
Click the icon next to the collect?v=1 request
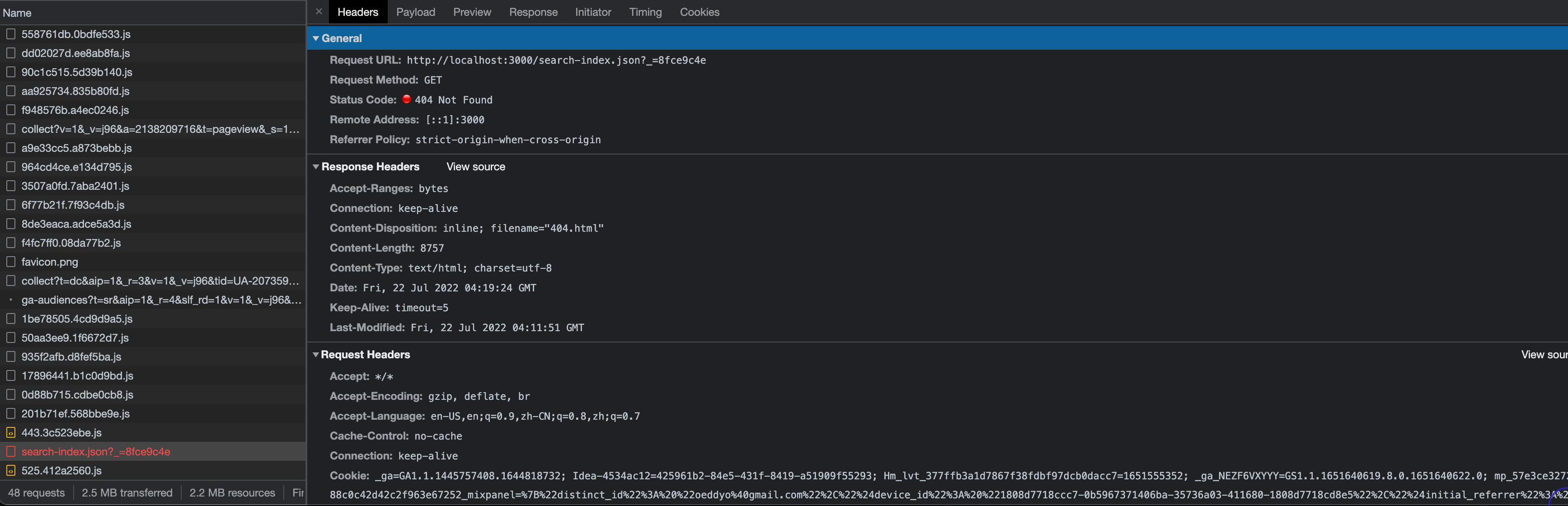(11, 128)
